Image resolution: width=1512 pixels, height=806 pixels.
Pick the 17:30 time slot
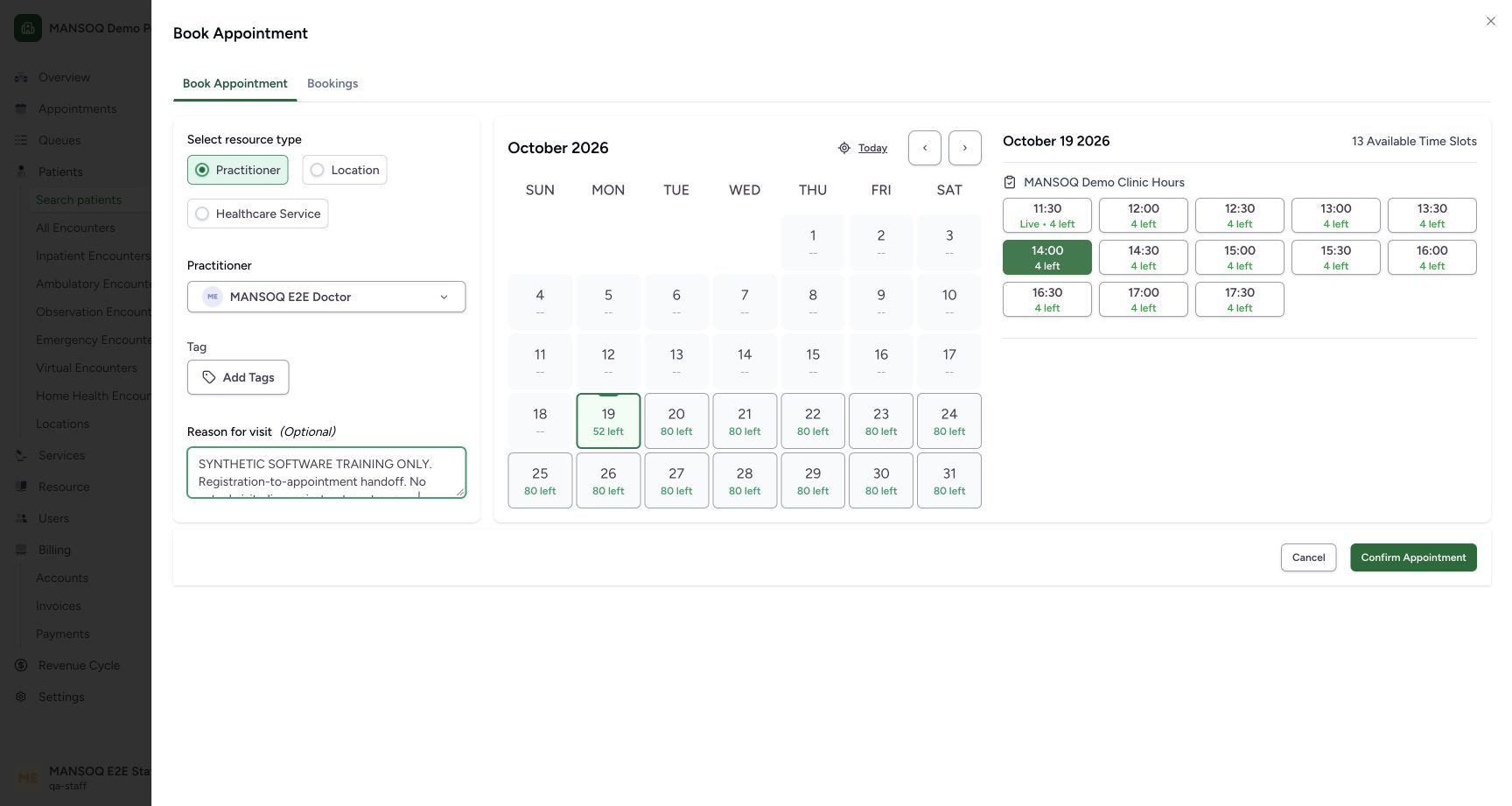pyautogui.click(x=1240, y=299)
